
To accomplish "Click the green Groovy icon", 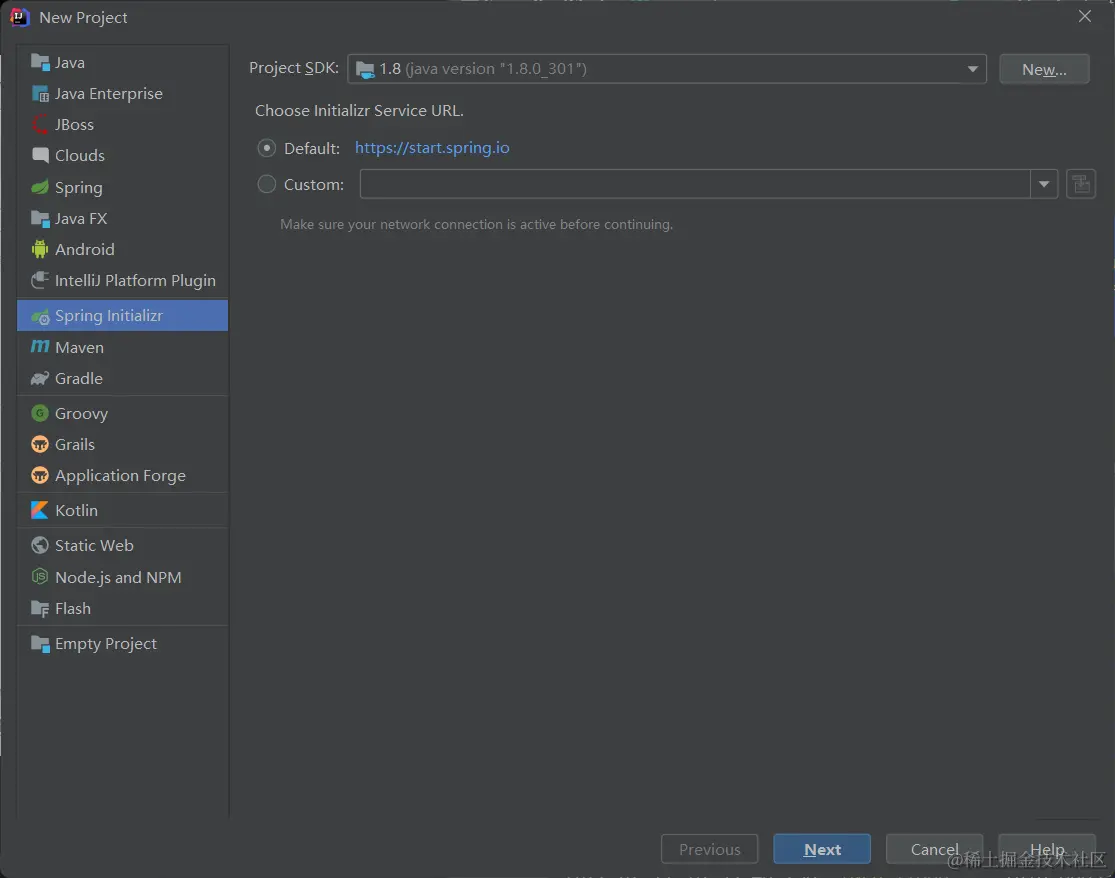I will [40, 413].
